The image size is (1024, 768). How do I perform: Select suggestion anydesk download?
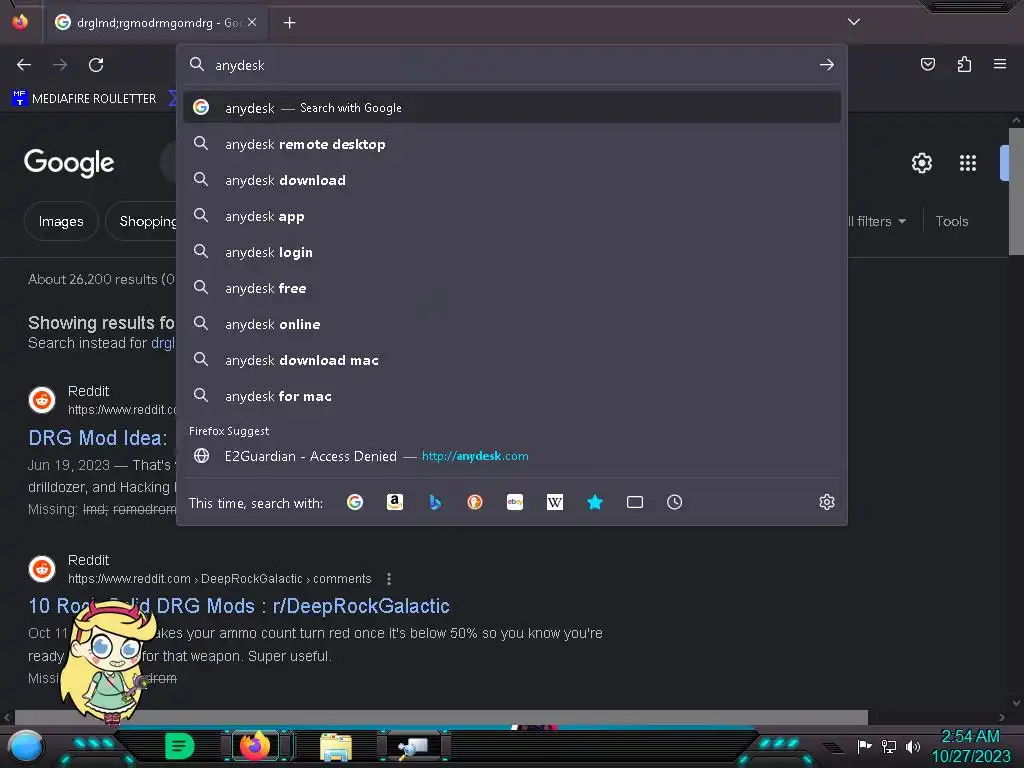pos(512,180)
